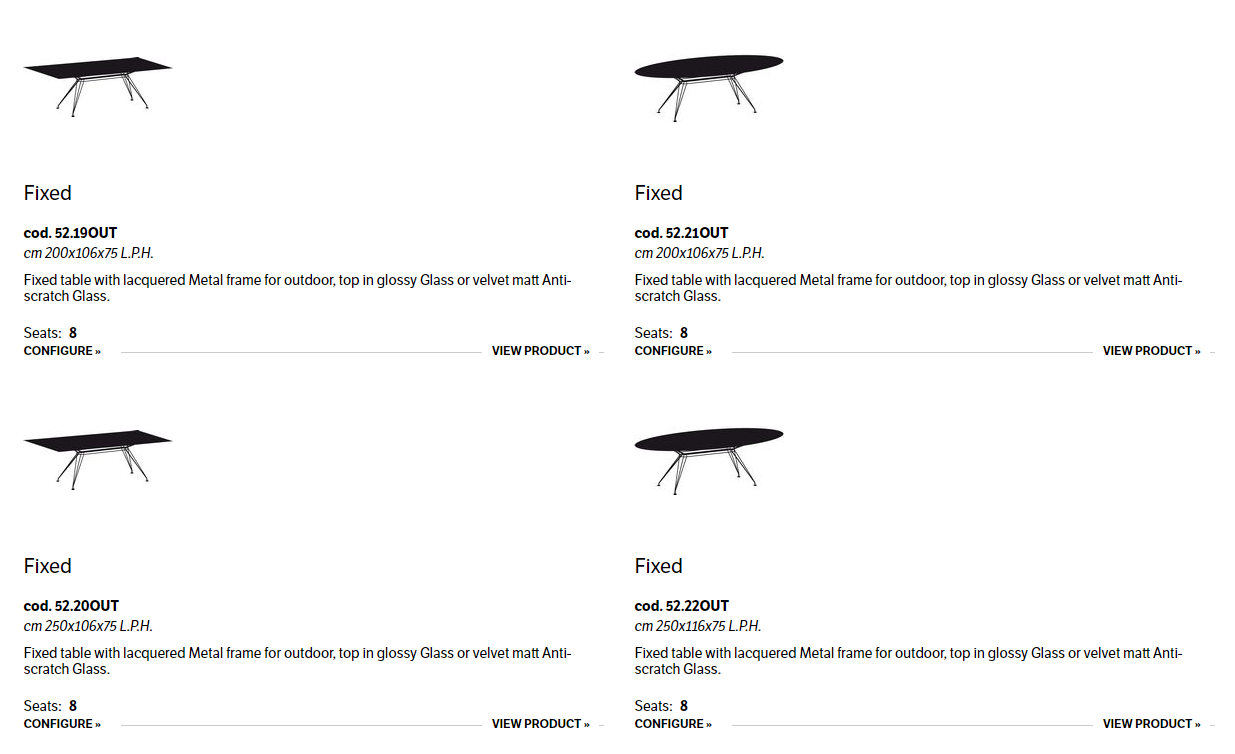
Task: Click the product code text 52.21OUT
Action: [682, 233]
